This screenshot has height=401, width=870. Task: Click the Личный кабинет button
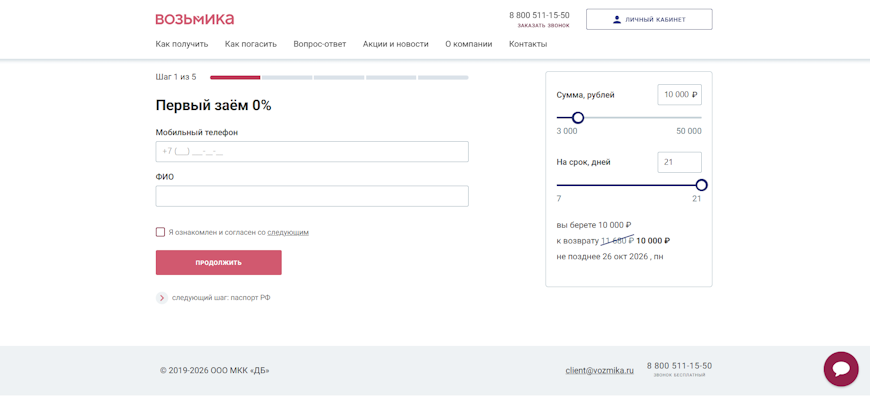[649, 19]
